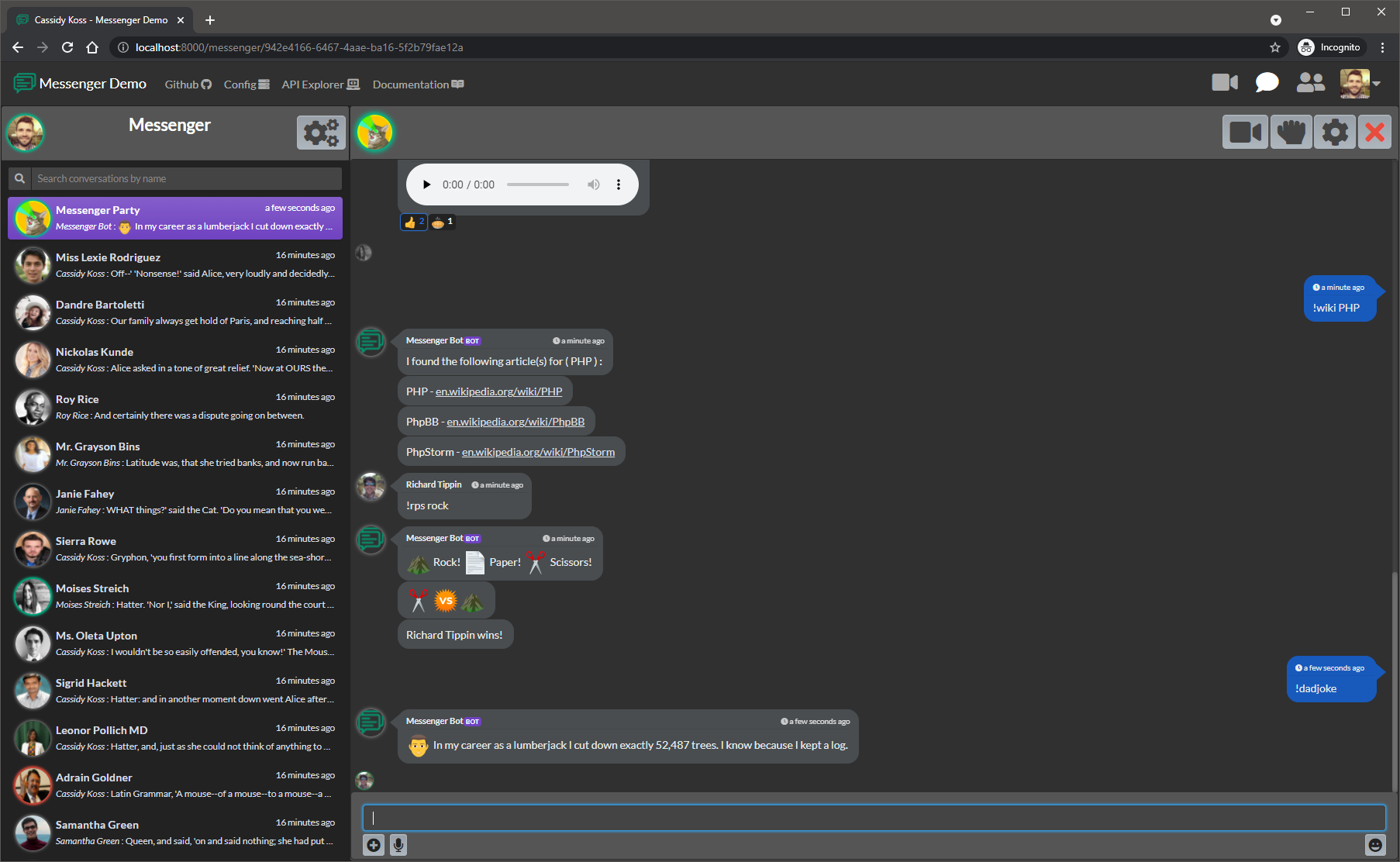Send a knock with the hand icon
The image size is (1400, 862).
coord(1291,132)
